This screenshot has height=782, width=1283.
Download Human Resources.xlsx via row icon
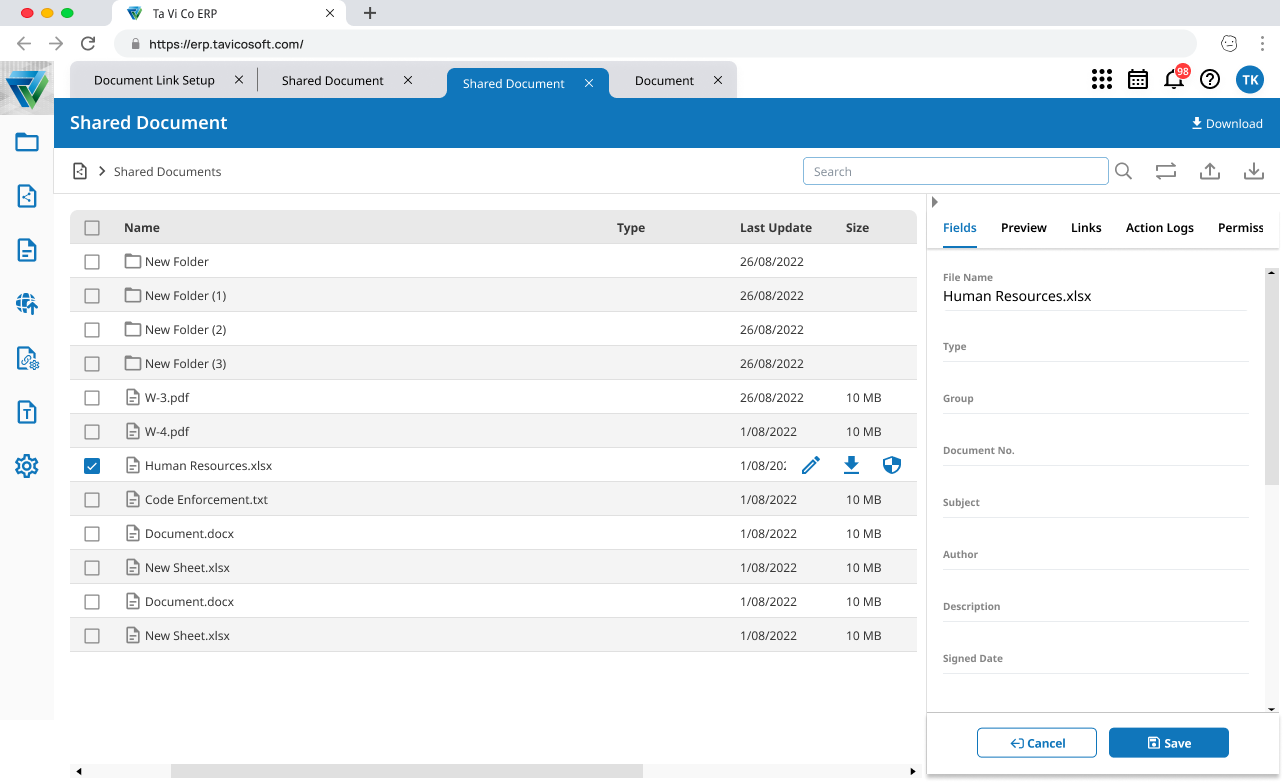[x=851, y=465]
